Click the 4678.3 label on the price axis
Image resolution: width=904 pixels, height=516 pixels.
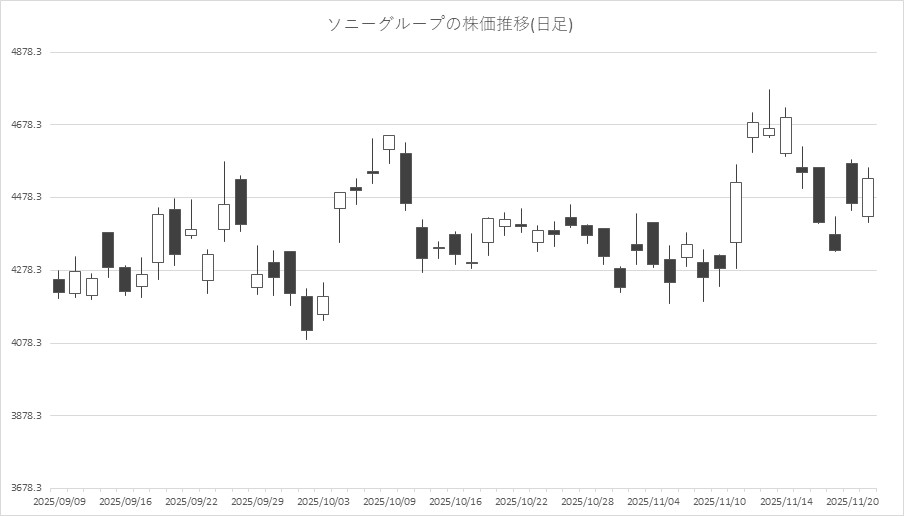point(25,125)
